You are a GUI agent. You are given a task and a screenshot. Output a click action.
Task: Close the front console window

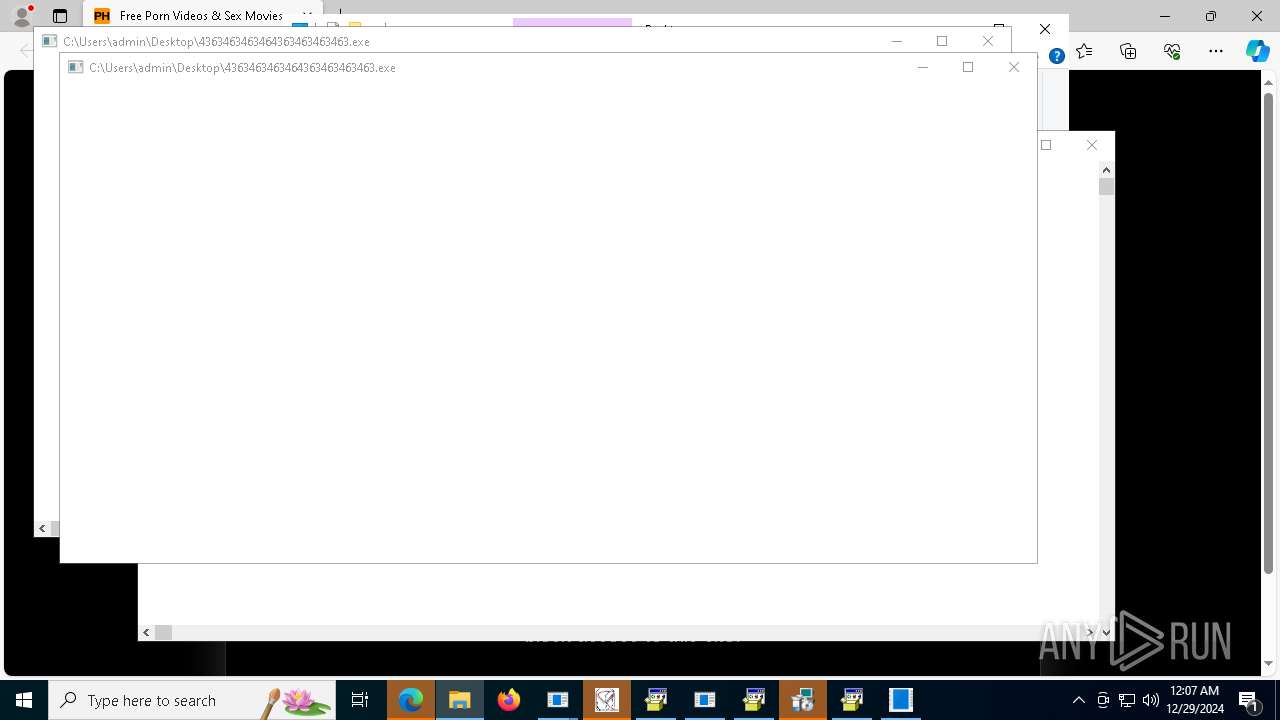point(1013,67)
